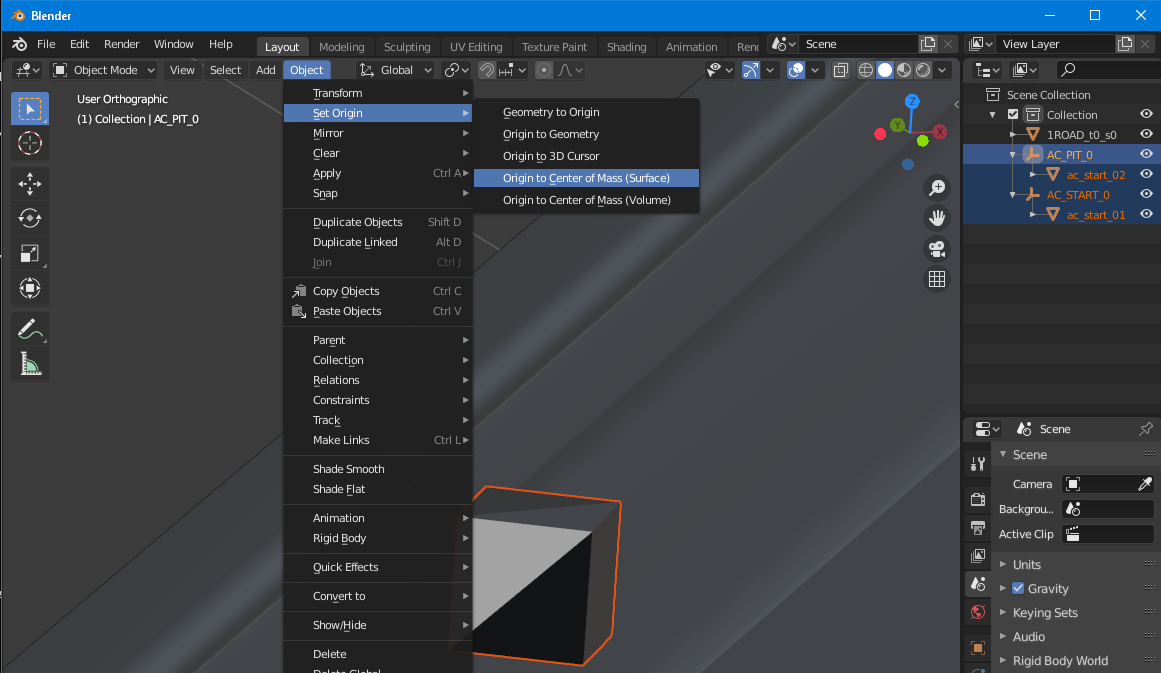Click the Camera eyedropper icon

(x=1144, y=483)
